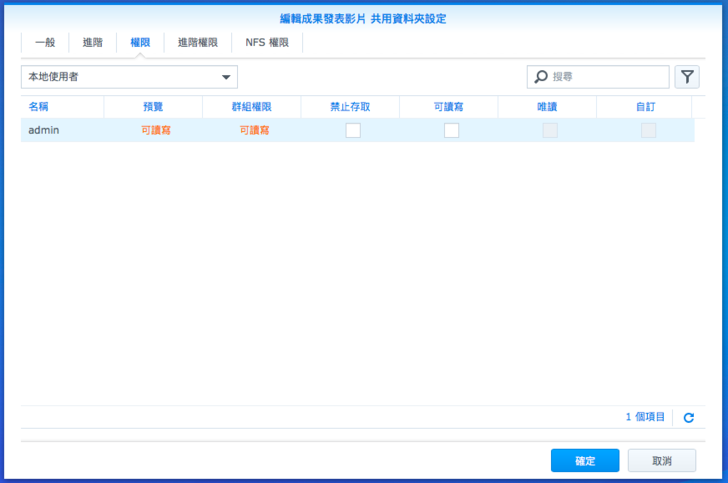Open the NFS 權限 tab
This screenshot has height=483, width=728.
click(x=267, y=42)
